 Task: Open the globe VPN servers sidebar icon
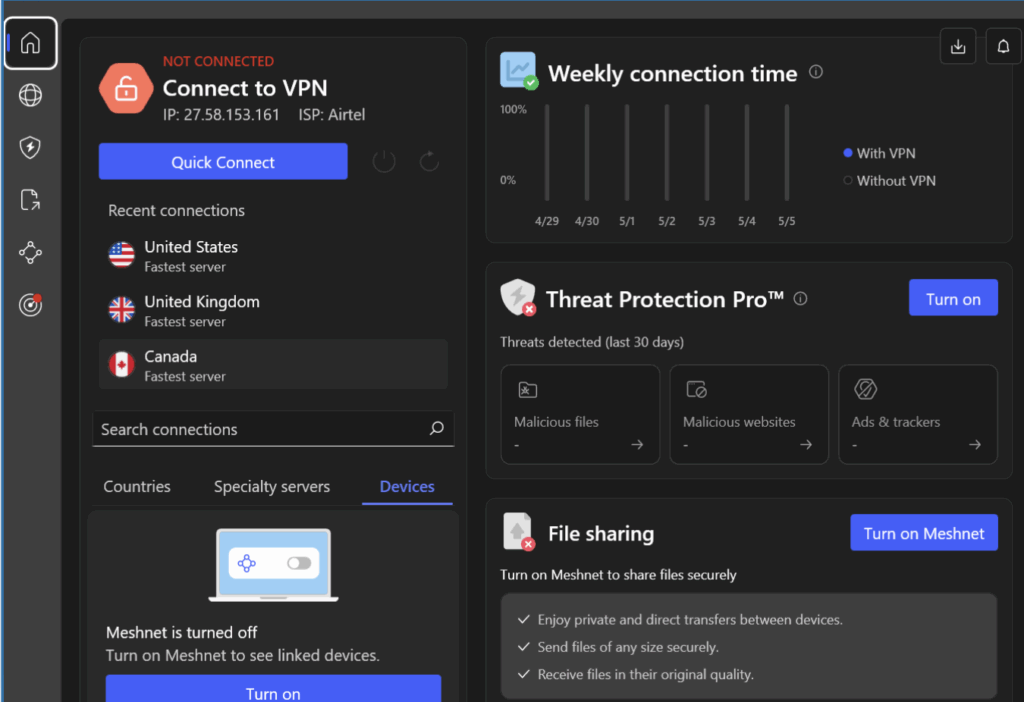point(30,95)
